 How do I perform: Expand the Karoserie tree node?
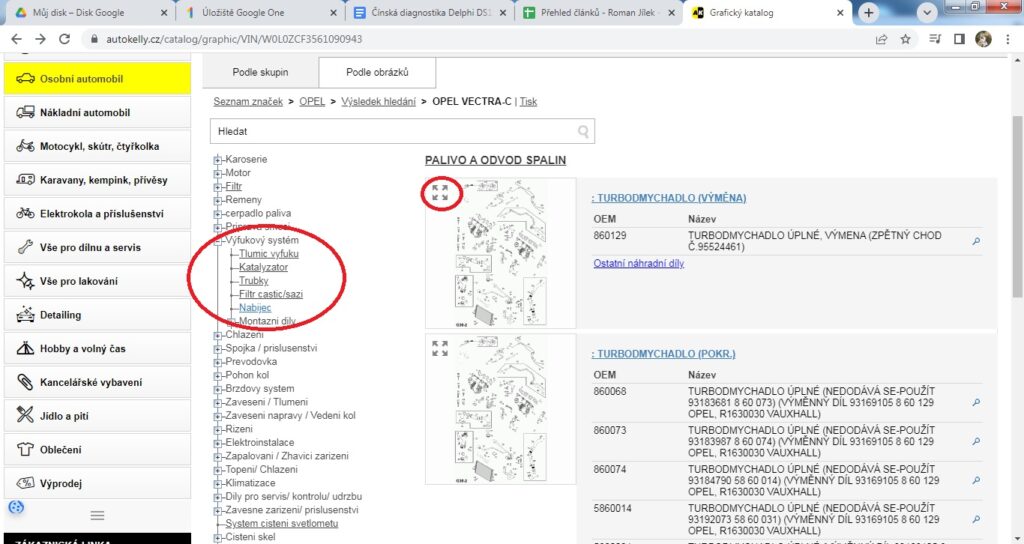(x=217, y=159)
